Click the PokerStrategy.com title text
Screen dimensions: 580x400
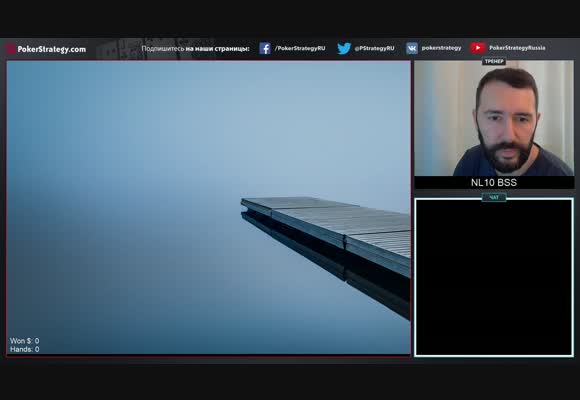click(52, 49)
